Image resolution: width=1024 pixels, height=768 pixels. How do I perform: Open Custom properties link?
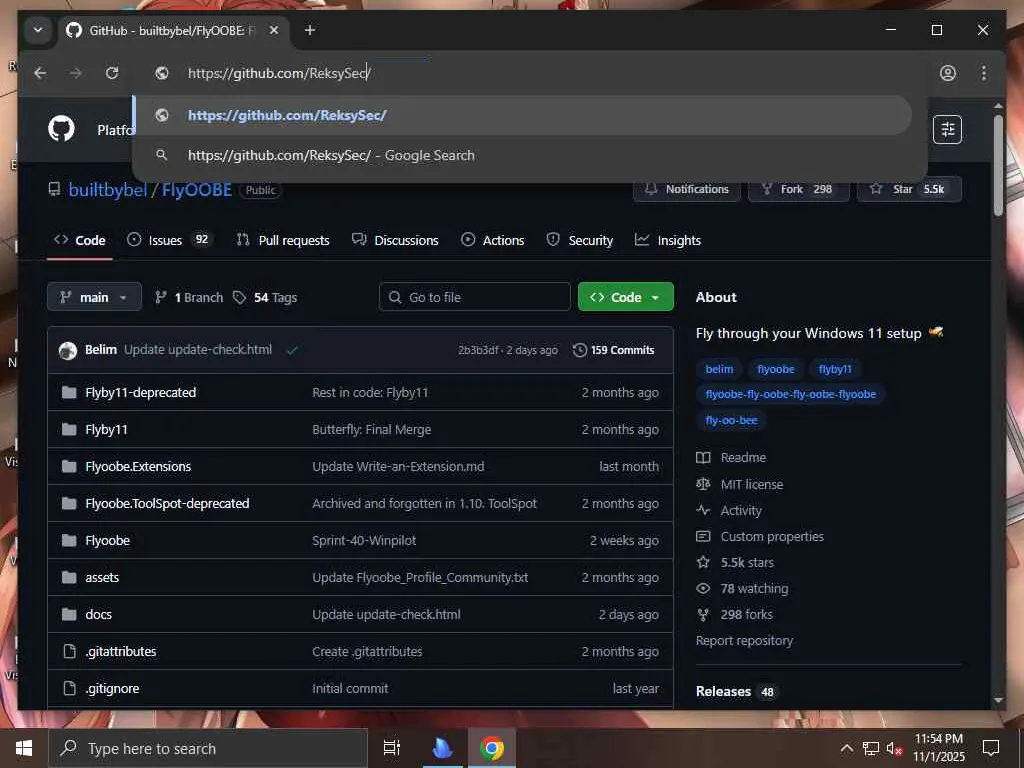coord(760,537)
